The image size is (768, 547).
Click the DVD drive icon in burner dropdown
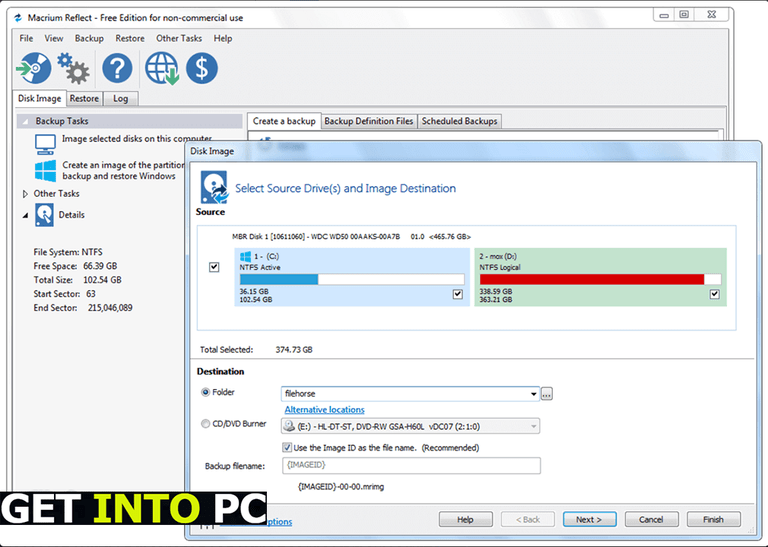pyautogui.click(x=289, y=426)
